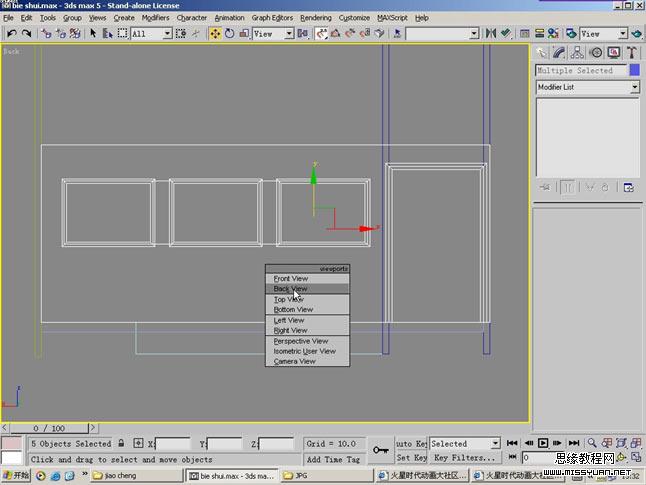The image size is (646, 485).
Task: Switch to the Modify command panel tab
Action: (559, 52)
